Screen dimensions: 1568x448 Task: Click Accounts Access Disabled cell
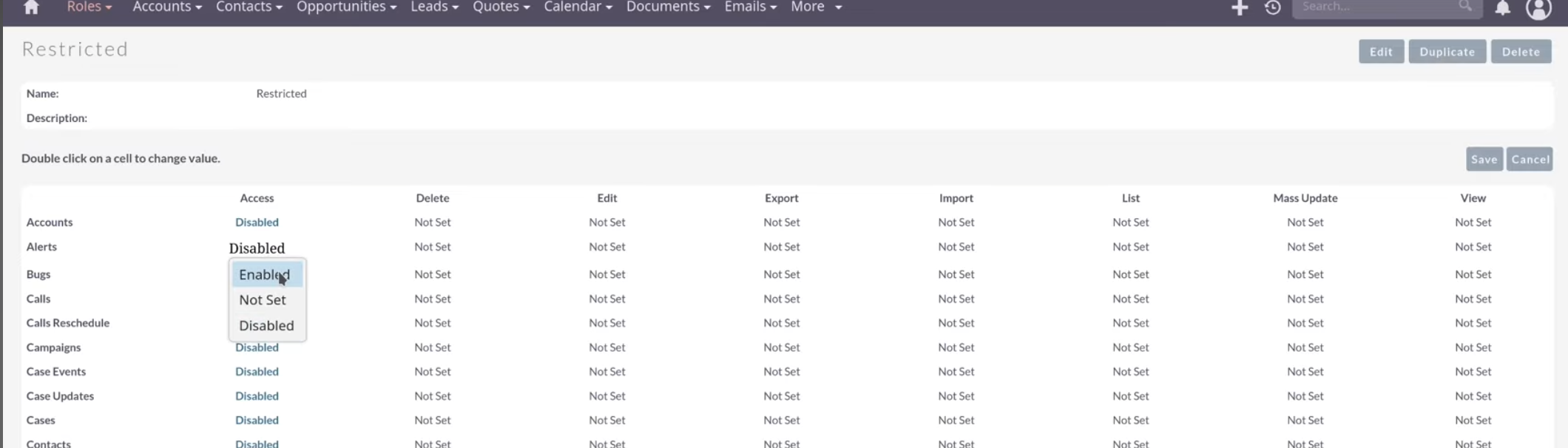coord(257,222)
